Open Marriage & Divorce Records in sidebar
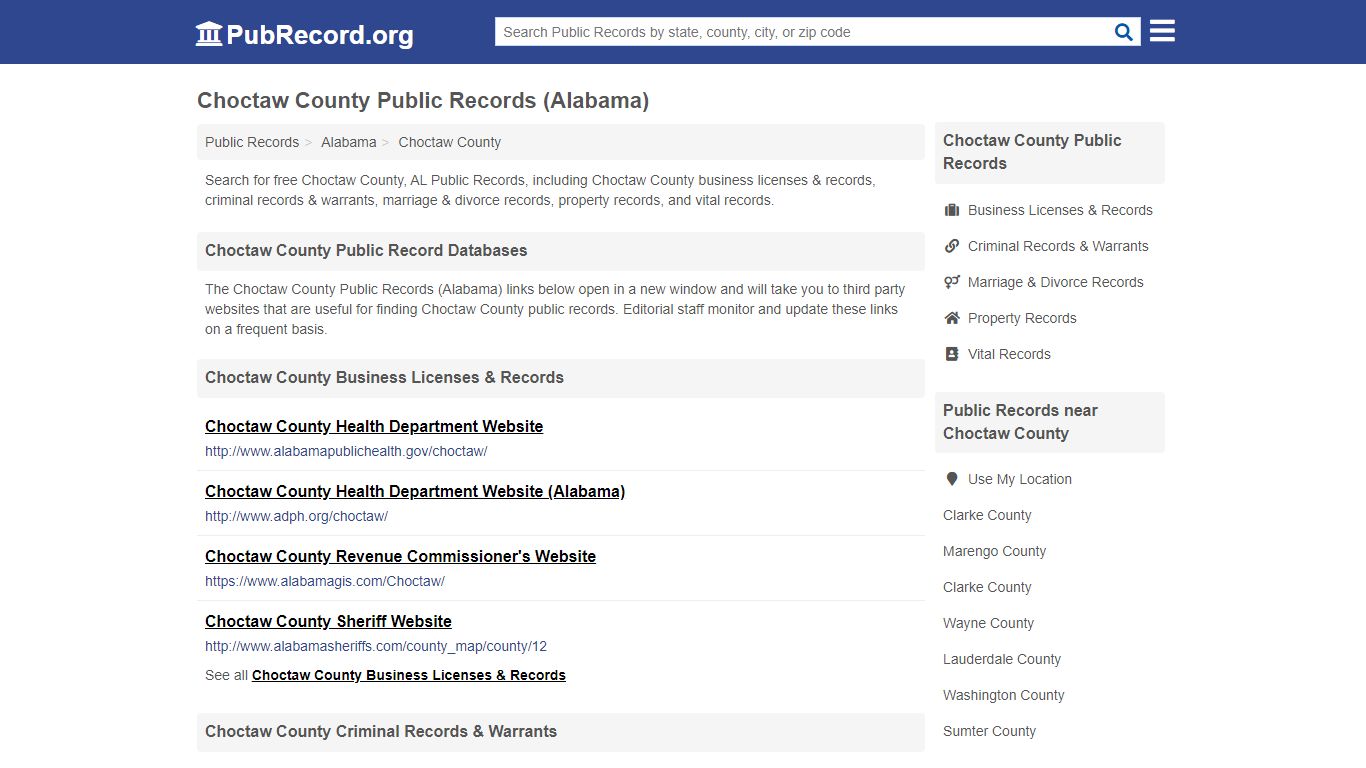 click(x=1055, y=282)
